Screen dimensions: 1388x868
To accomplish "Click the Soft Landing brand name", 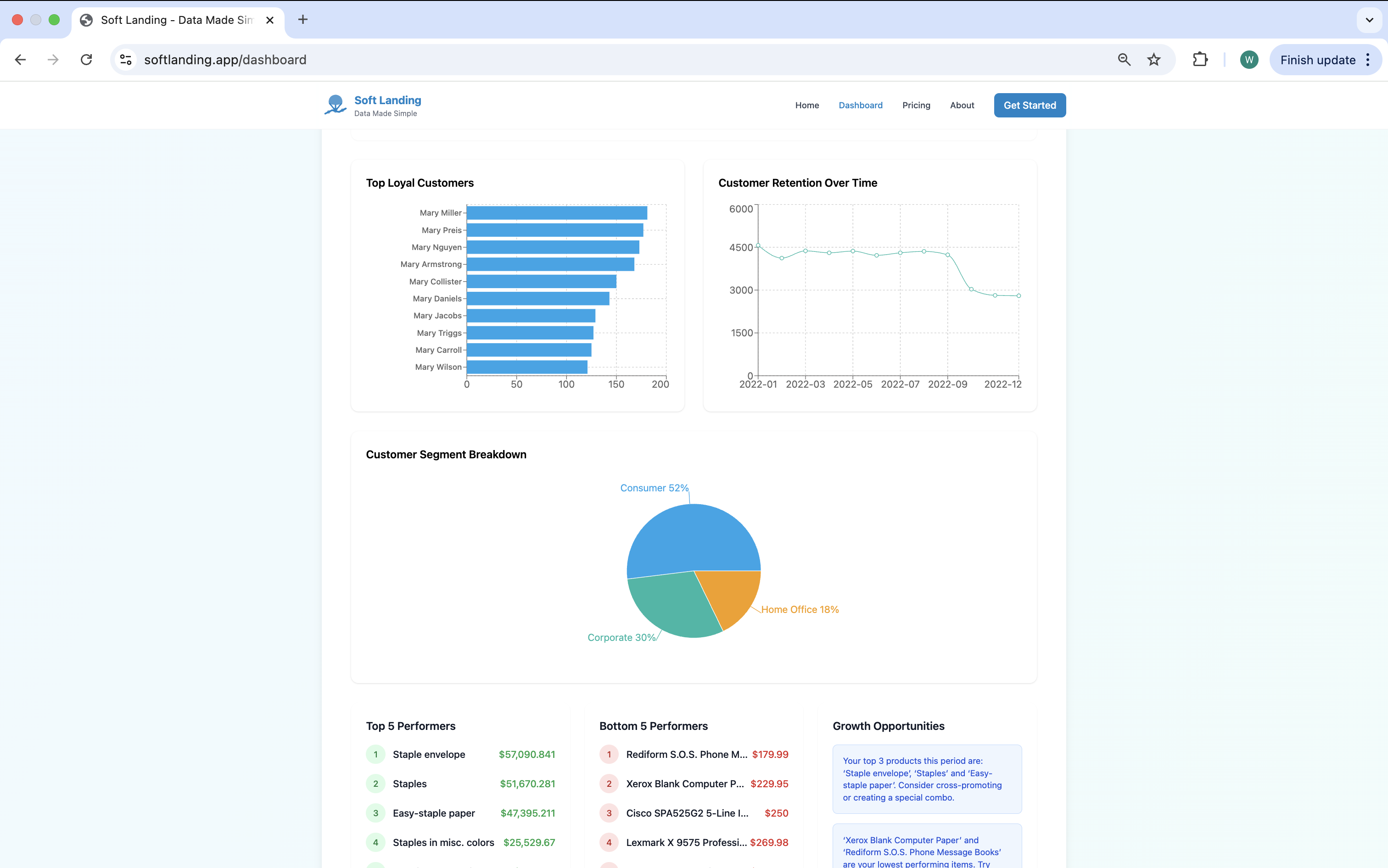I will tap(388, 100).
